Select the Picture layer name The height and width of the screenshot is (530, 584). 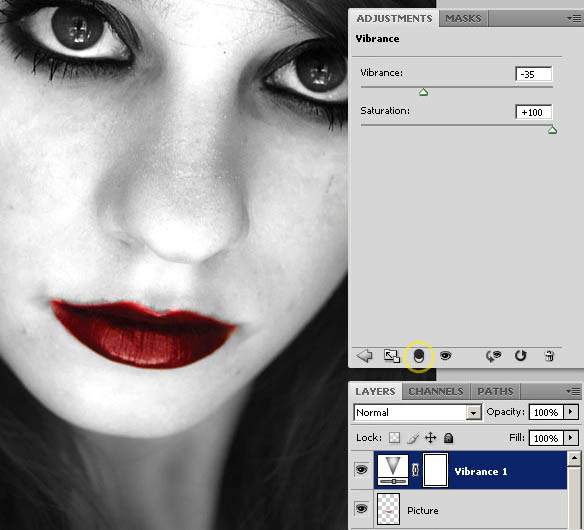[x=423, y=510]
